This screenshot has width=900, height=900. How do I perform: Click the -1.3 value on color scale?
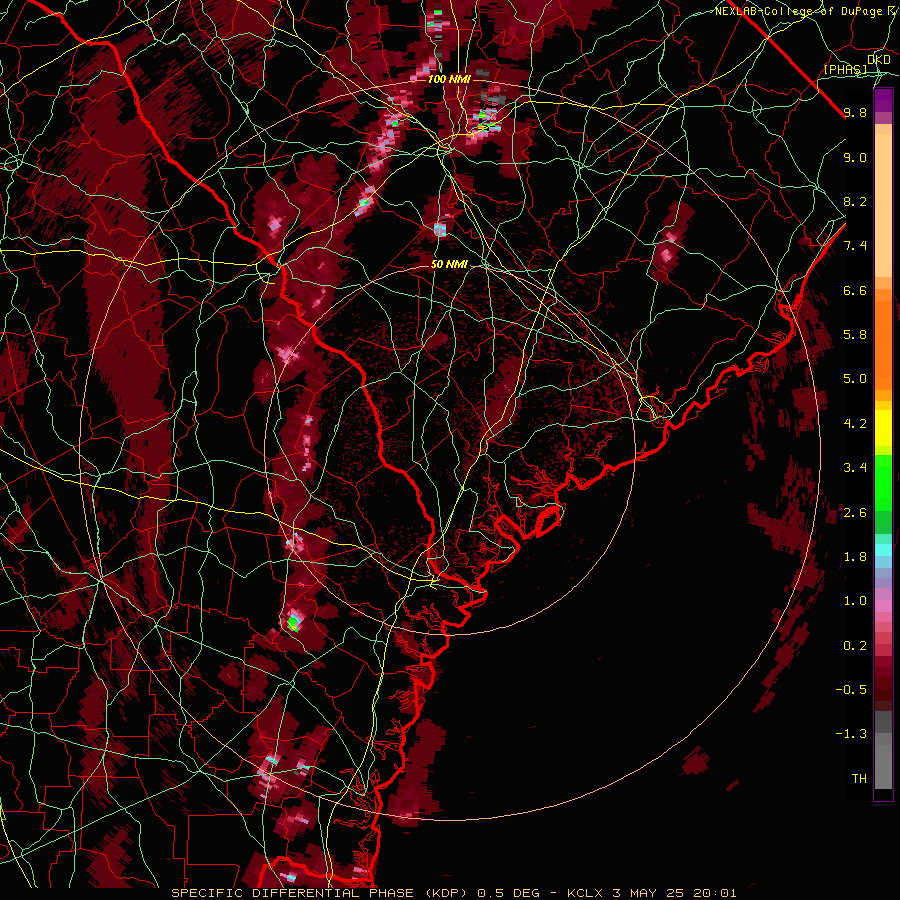coord(851,734)
